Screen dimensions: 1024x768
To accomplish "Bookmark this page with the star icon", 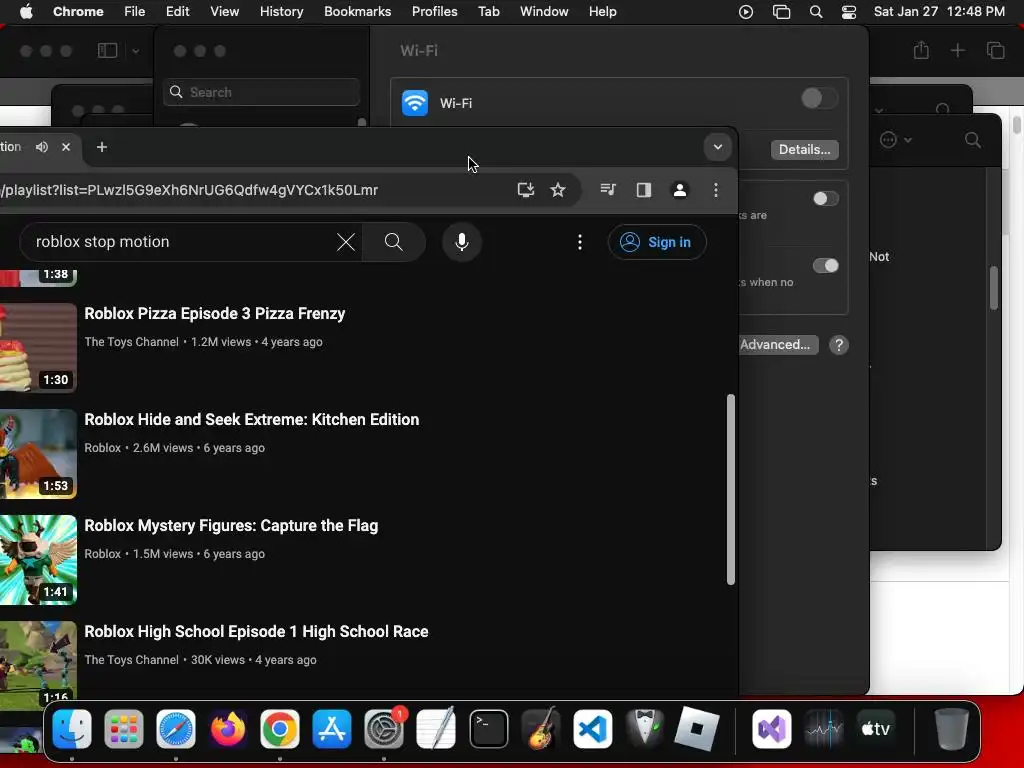I will pyautogui.click(x=558, y=190).
